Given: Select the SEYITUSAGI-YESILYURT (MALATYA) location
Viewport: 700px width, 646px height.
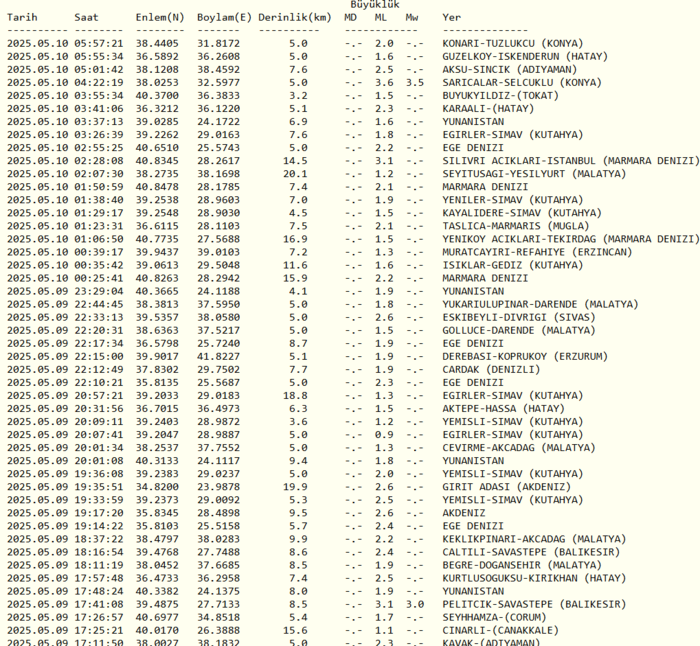Looking at the screenshot, I should pyautogui.click(x=534, y=174).
